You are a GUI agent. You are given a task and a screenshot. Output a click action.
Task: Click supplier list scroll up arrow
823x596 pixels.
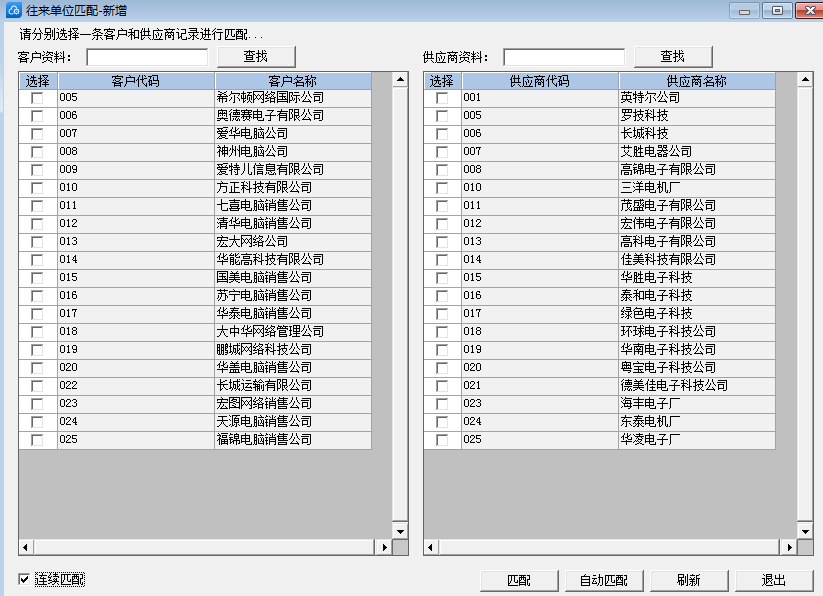click(x=805, y=80)
